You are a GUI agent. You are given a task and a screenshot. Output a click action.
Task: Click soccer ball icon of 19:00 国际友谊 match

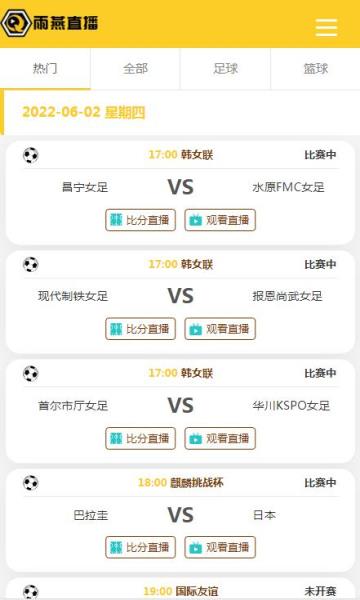pyautogui.click(x=31, y=592)
